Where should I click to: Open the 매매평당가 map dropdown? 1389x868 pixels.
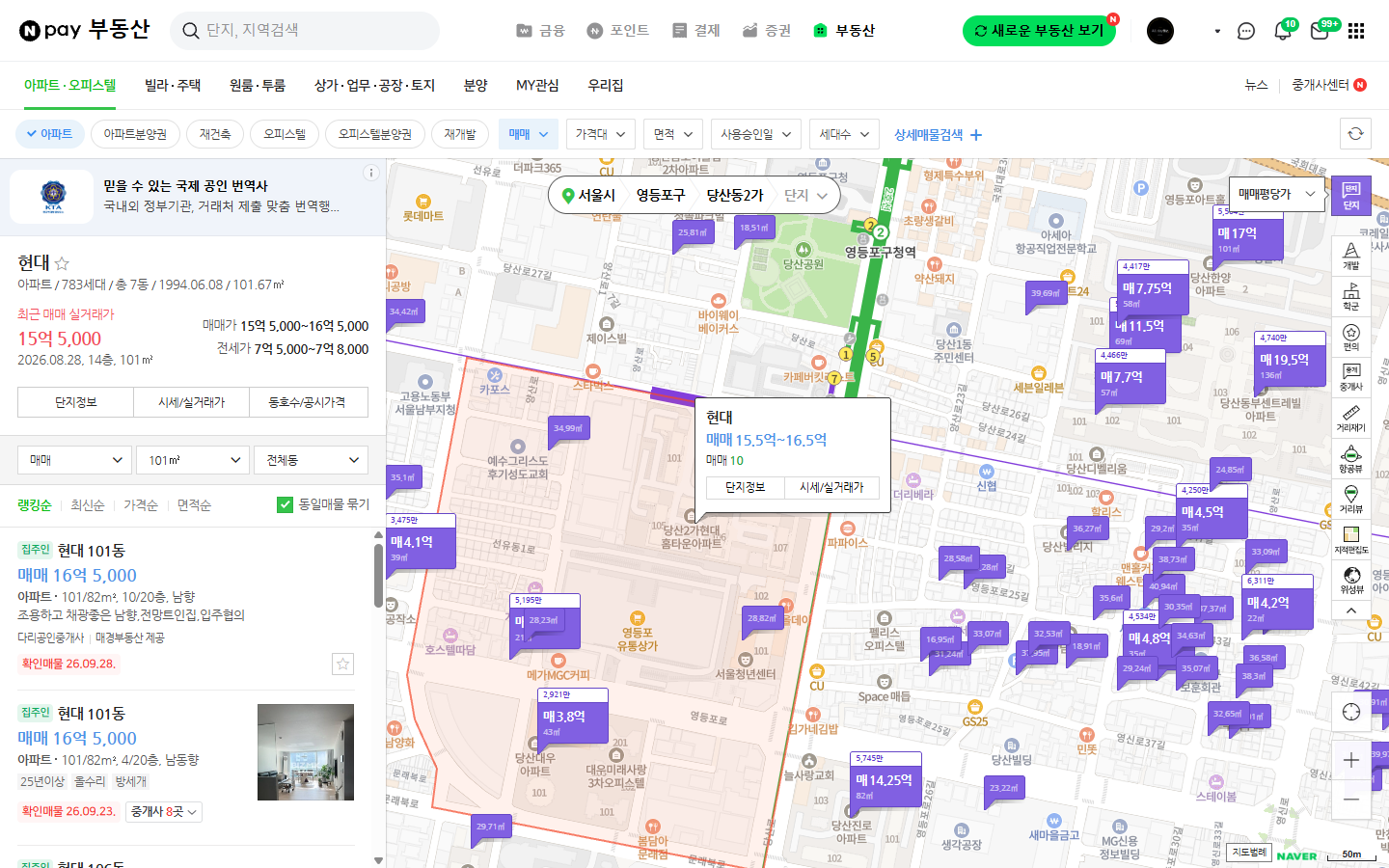tap(1277, 194)
